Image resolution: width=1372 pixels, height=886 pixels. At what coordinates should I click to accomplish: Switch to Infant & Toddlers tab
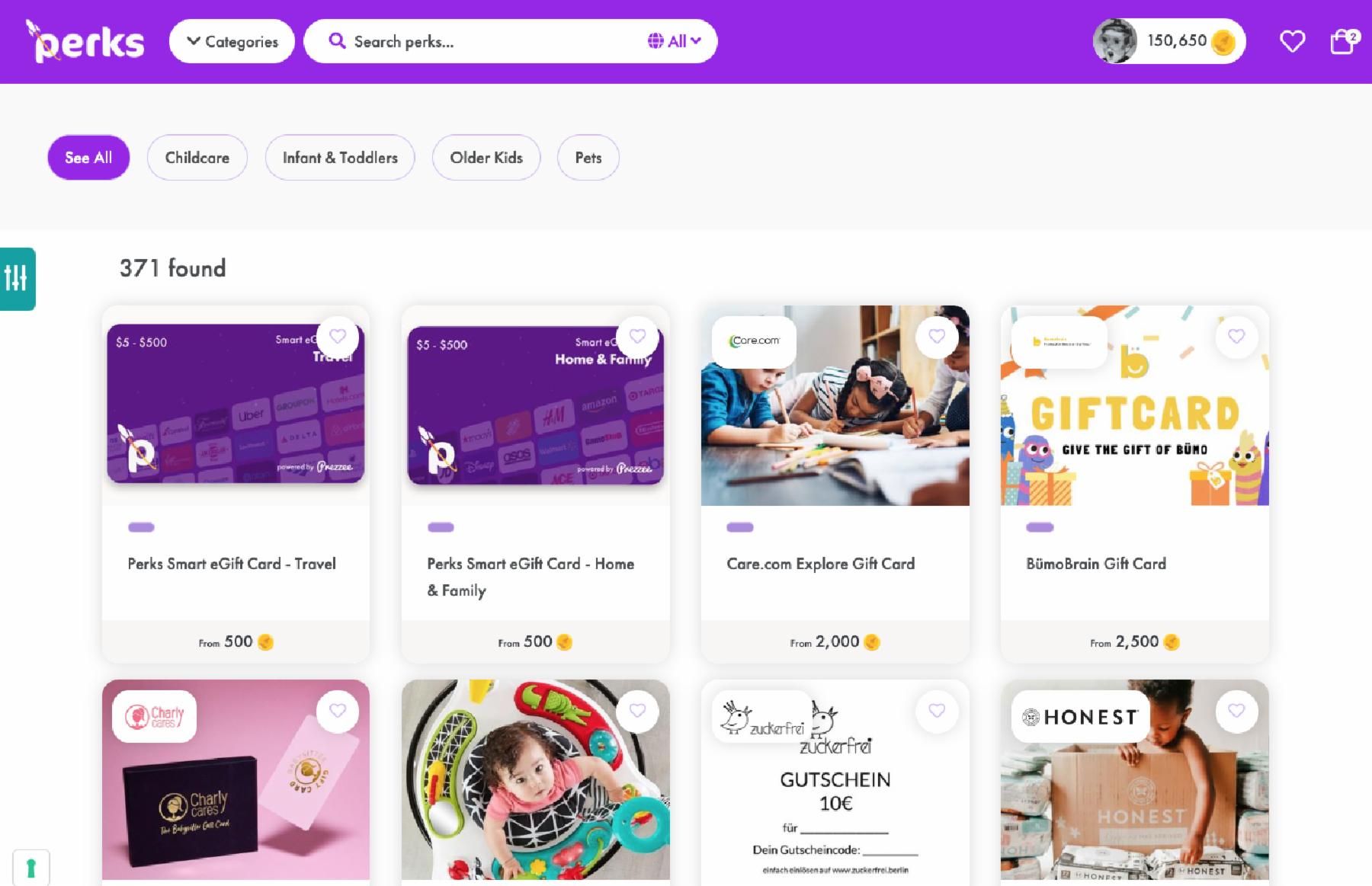pyautogui.click(x=340, y=158)
